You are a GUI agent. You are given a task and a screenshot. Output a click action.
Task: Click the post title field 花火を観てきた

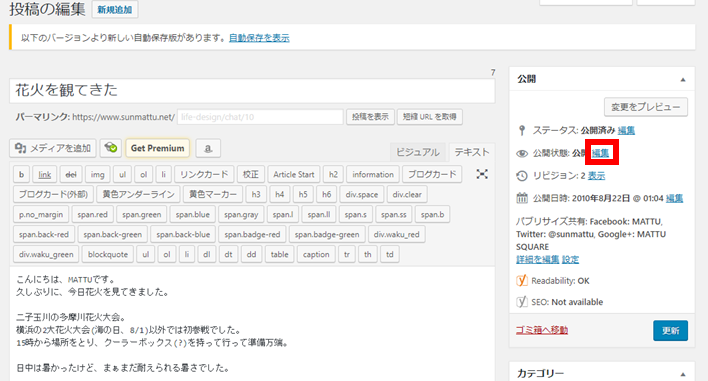coord(252,90)
